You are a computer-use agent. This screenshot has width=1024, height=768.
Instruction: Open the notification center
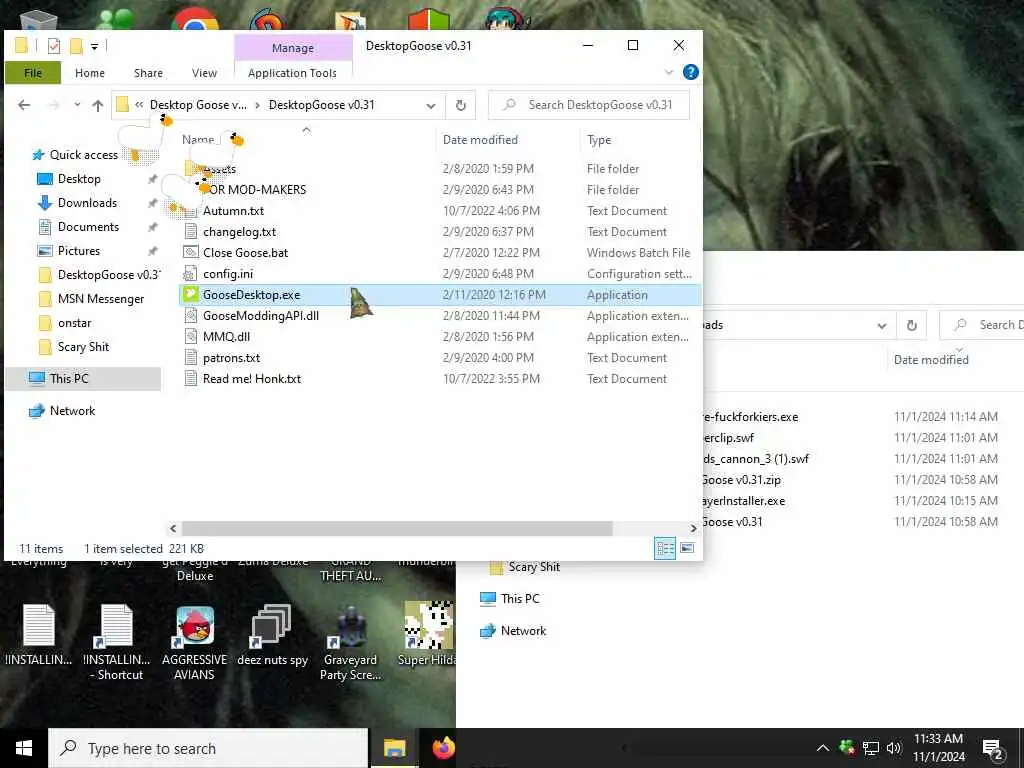[993, 749]
